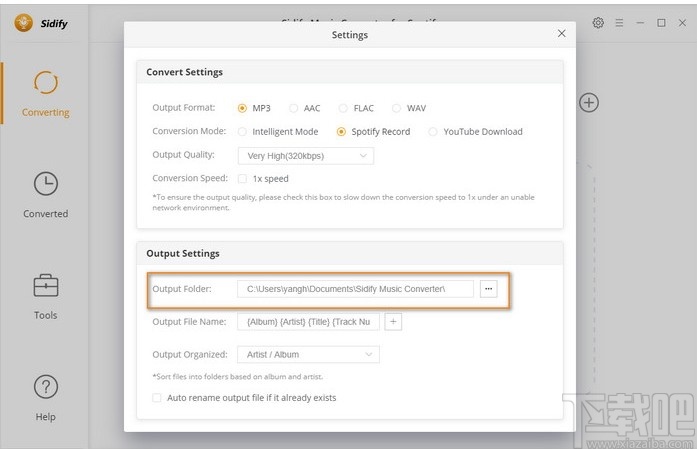Select FLAC output format
The width and height of the screenshot is (697, 449).
click(x=343, y=108)
